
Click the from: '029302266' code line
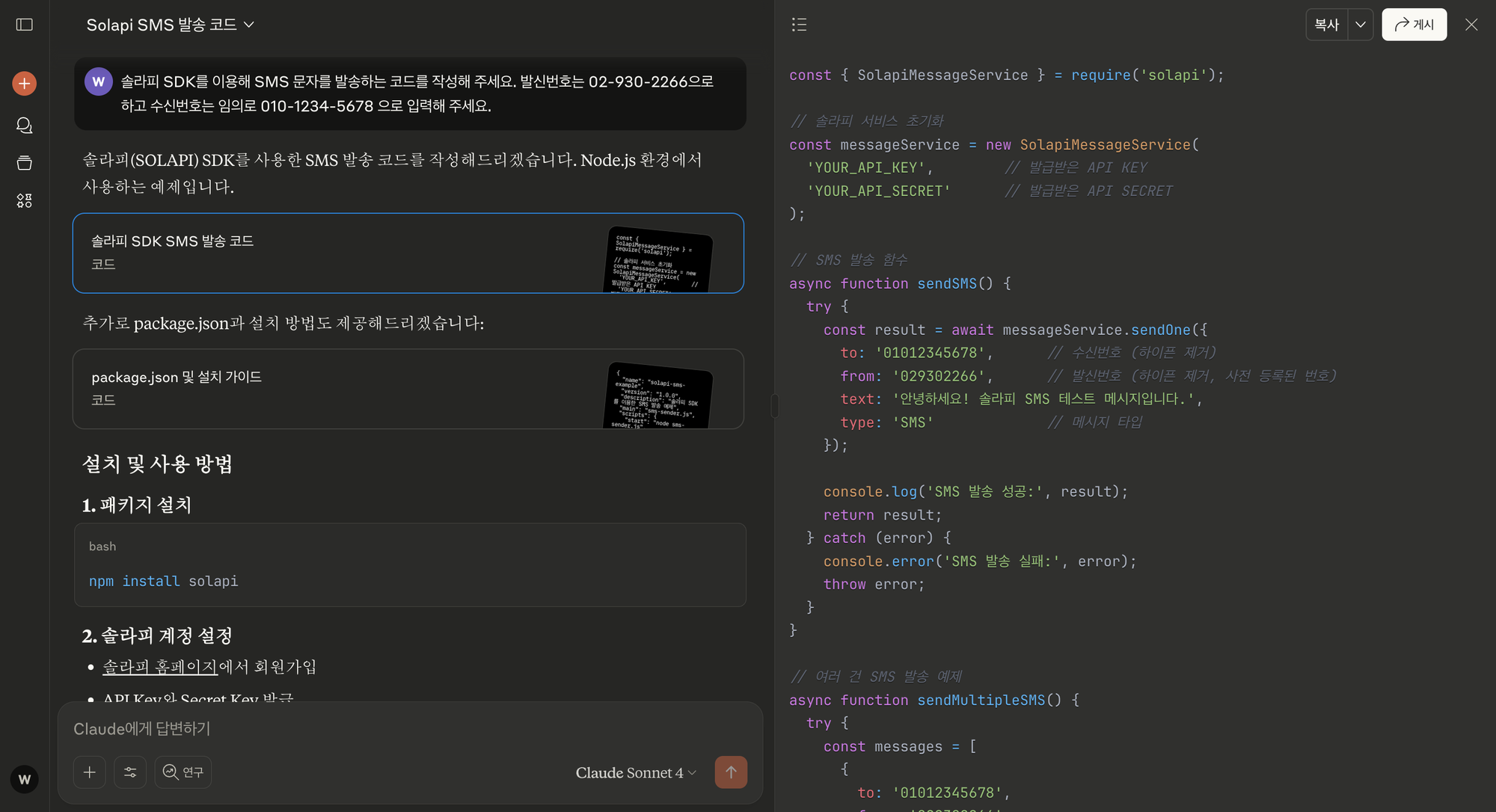916,376
